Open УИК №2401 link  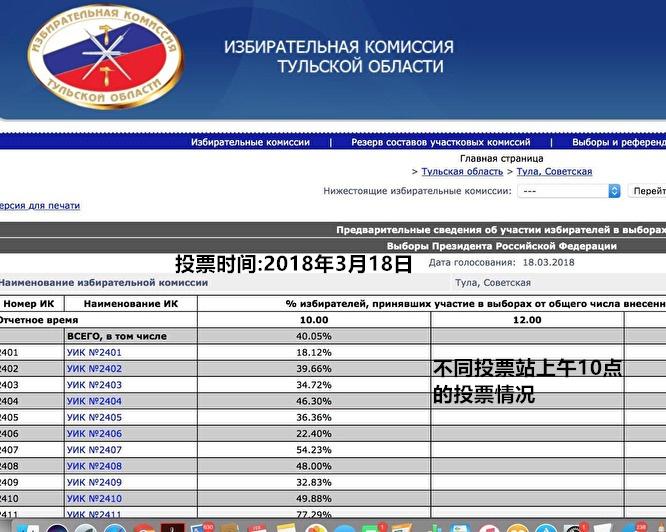[x=94, y=352]
